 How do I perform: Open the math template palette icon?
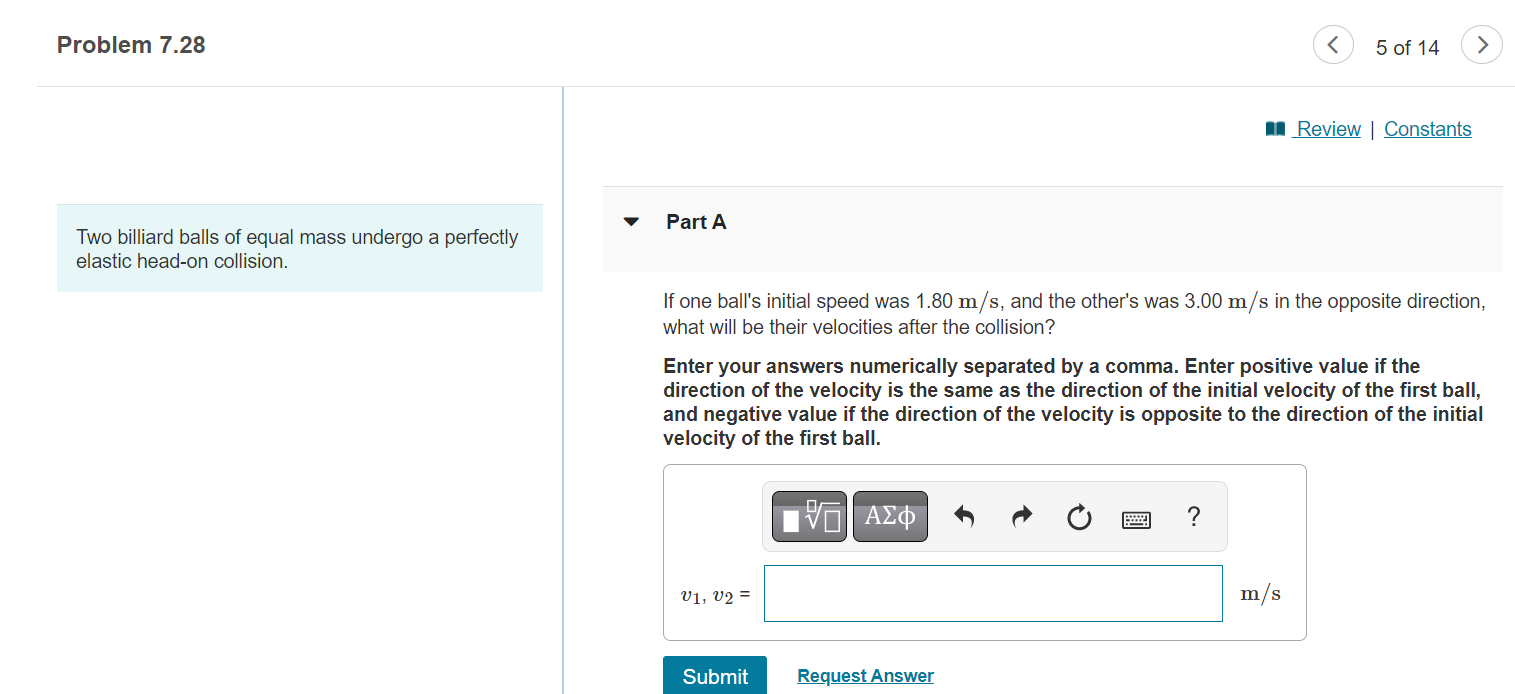click(x=808, y=516)
